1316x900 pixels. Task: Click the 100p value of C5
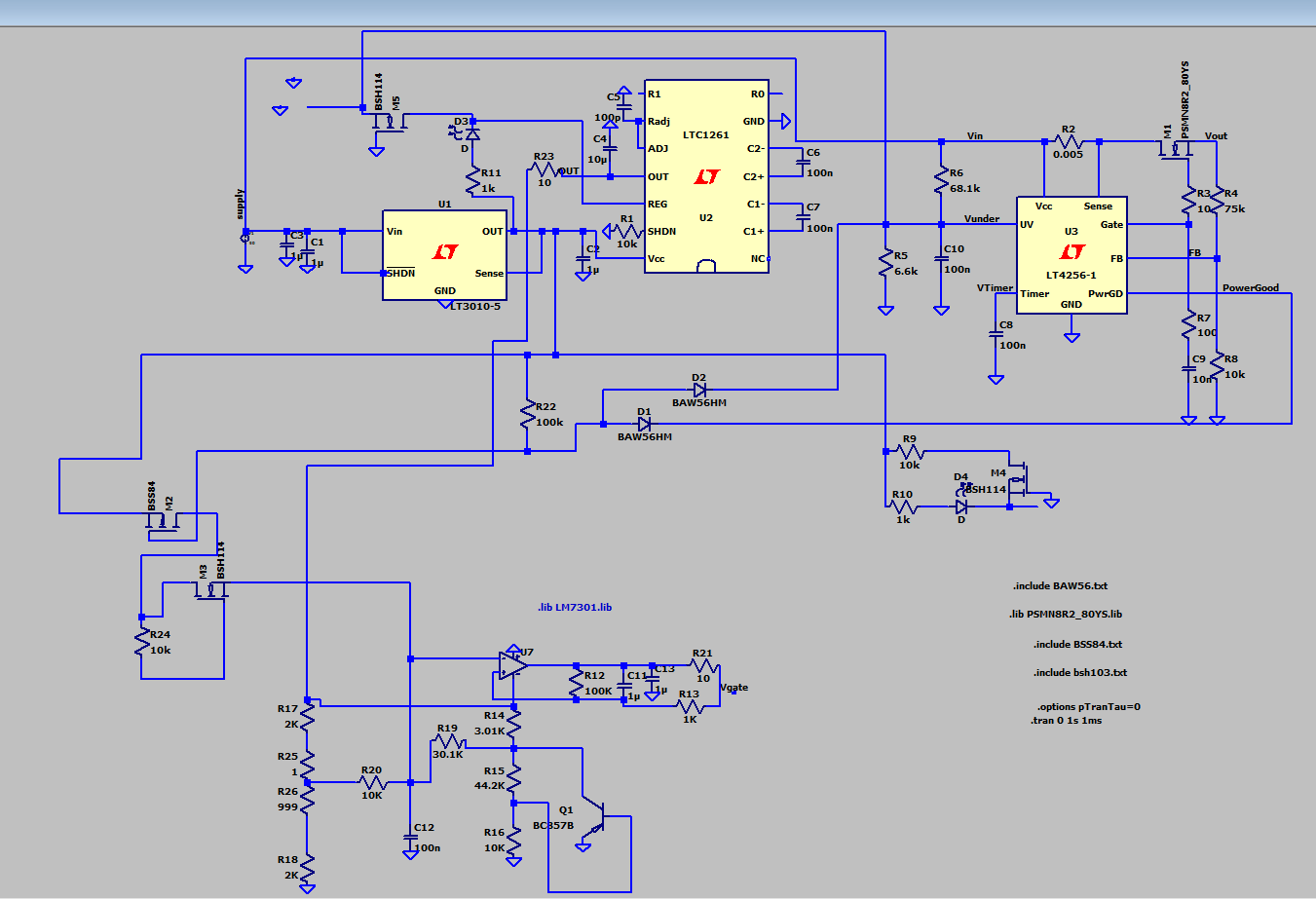tap(607, 118)
